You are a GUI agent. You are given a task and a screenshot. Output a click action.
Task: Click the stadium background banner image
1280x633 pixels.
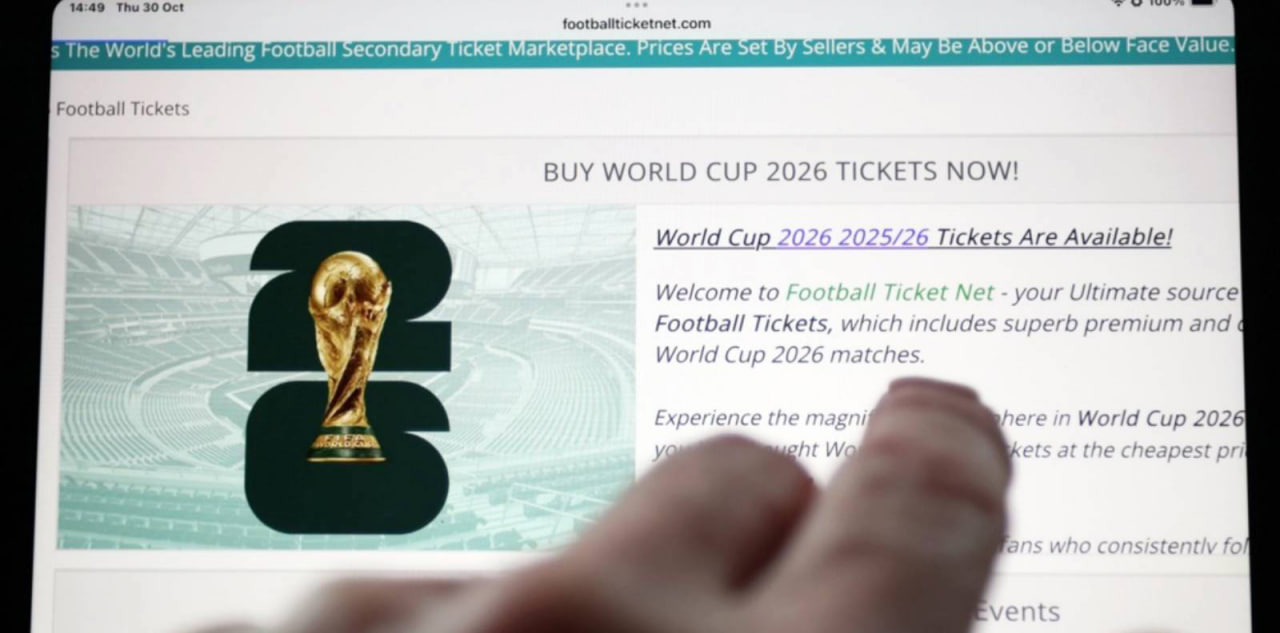click(x=347, y=377)
